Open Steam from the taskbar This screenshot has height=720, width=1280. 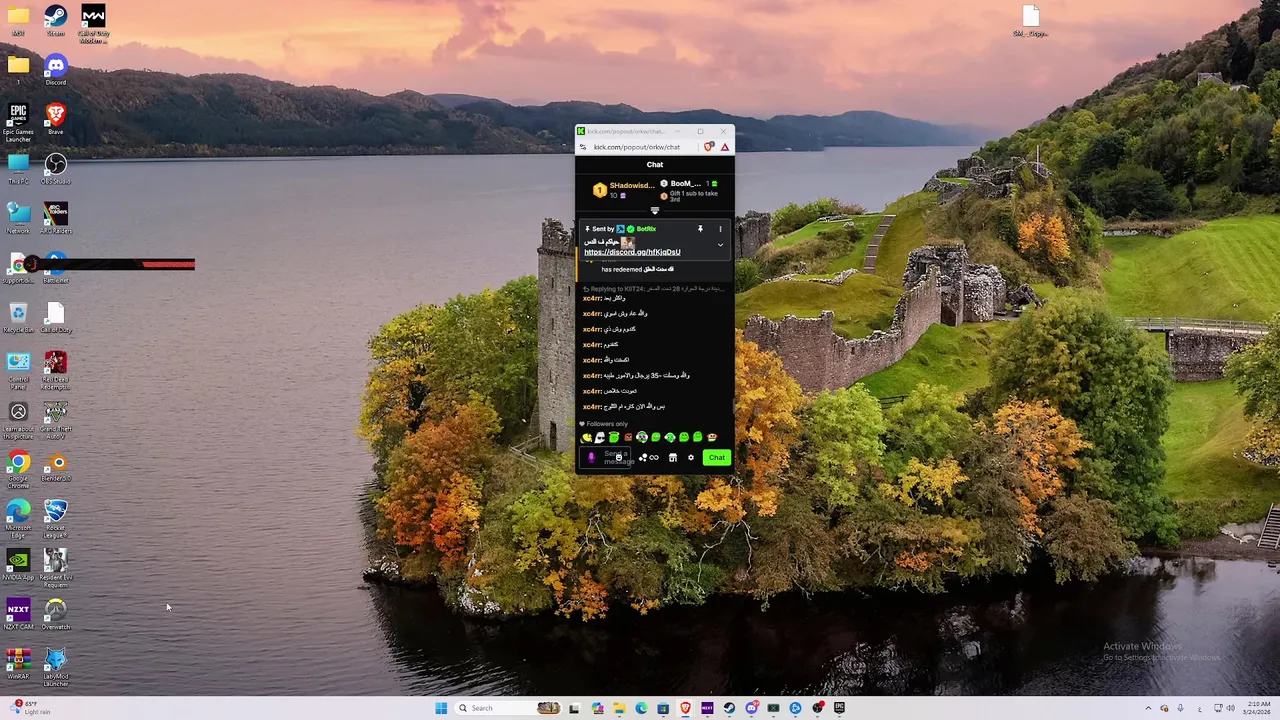[729, 708]
